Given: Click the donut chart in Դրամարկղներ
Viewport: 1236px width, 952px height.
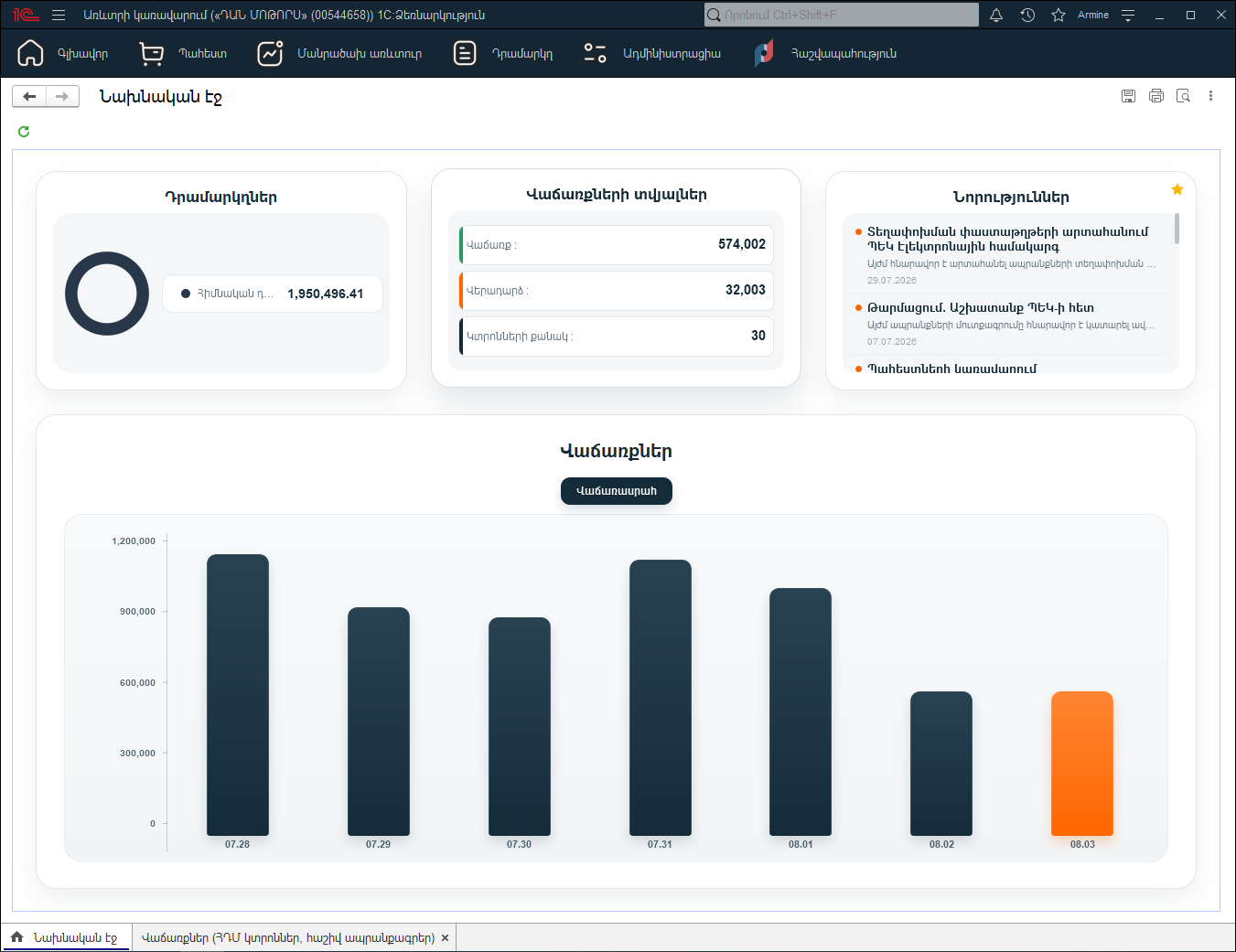Looking at the screenshot, I should point(107,294).
